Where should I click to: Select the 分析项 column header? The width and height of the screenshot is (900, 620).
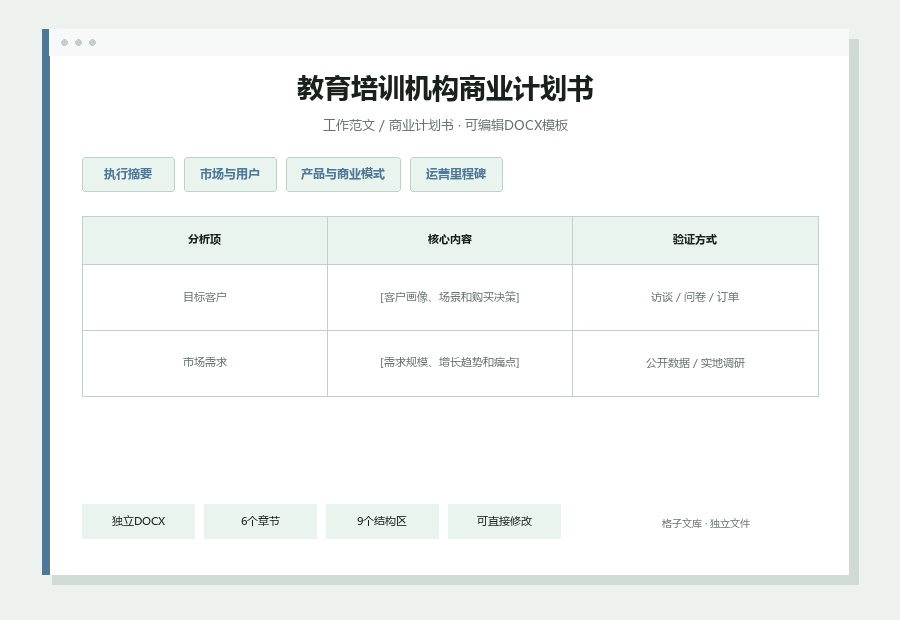tap(205, 240)
